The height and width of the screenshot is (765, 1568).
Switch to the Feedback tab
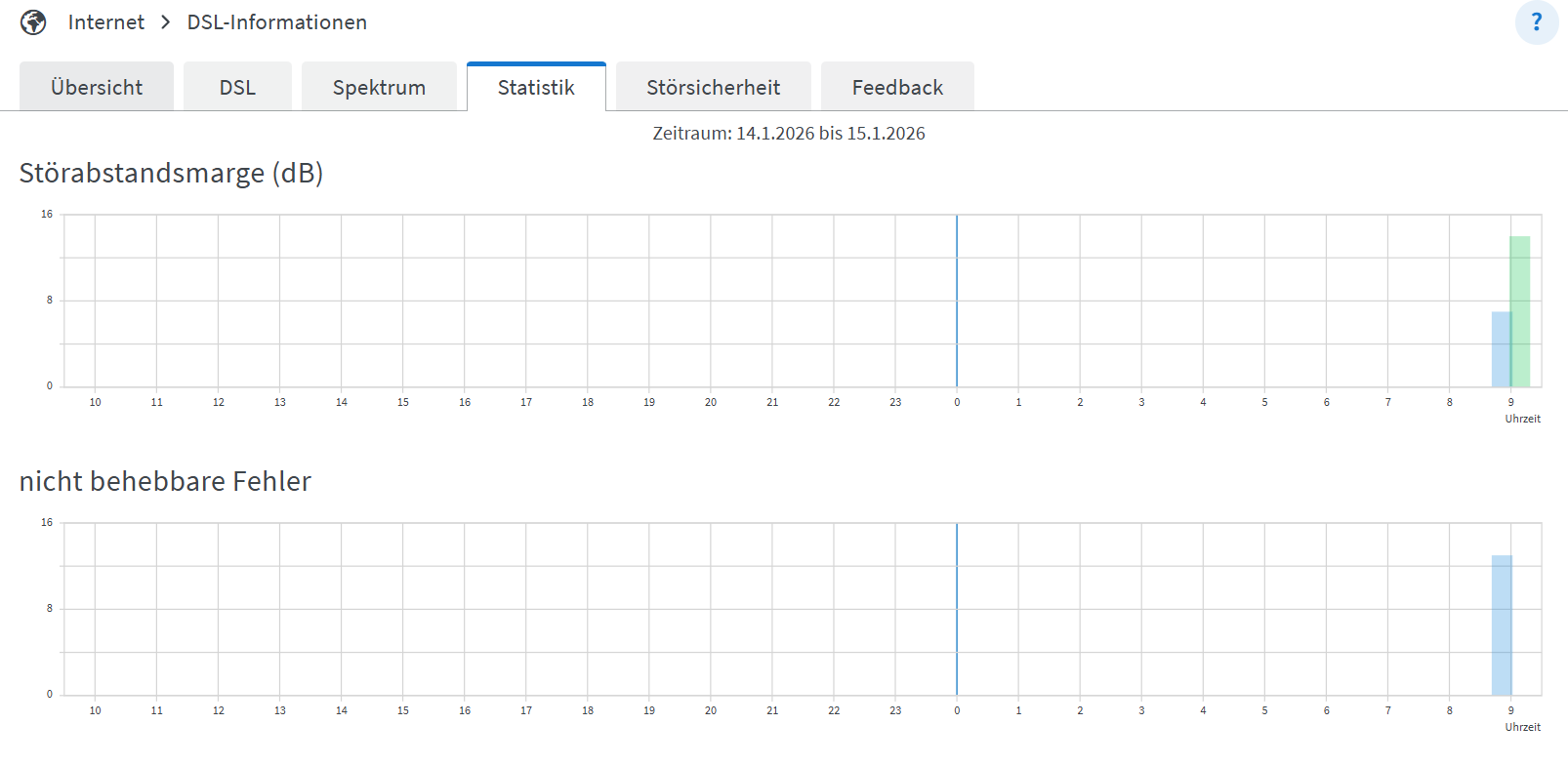click(x=897, y=88)
